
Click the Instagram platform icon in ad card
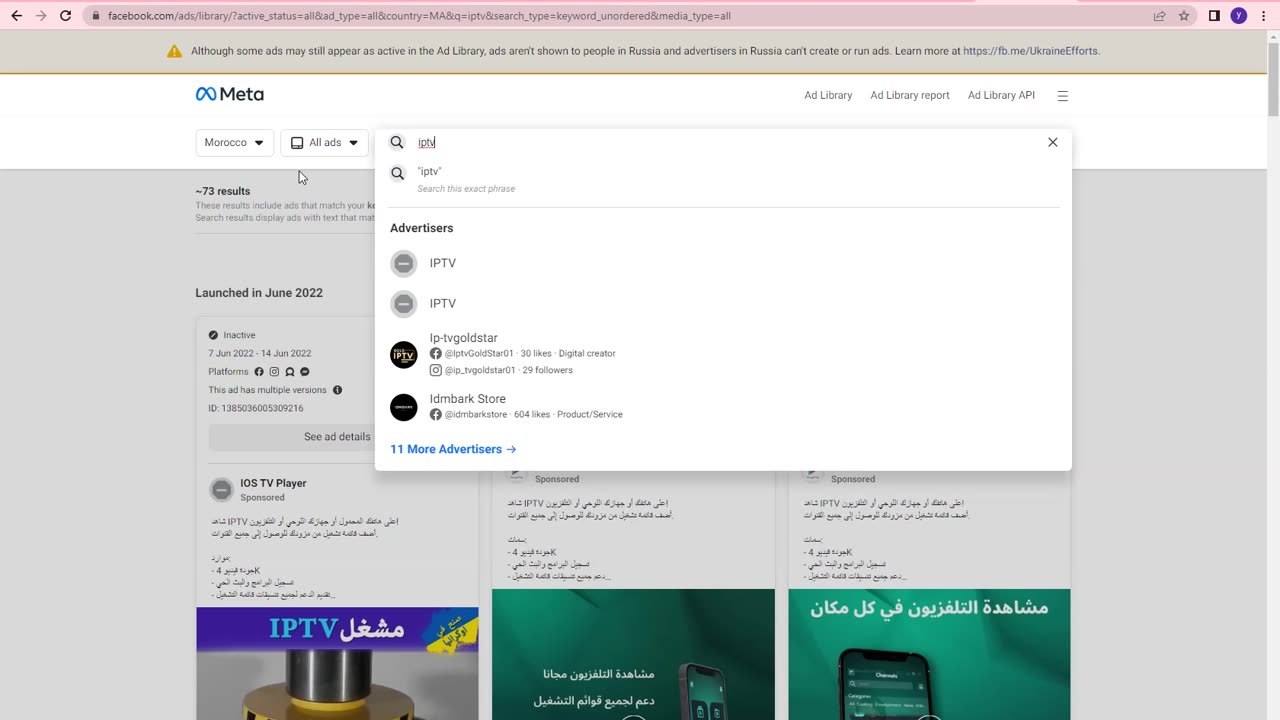pos(274,372)
